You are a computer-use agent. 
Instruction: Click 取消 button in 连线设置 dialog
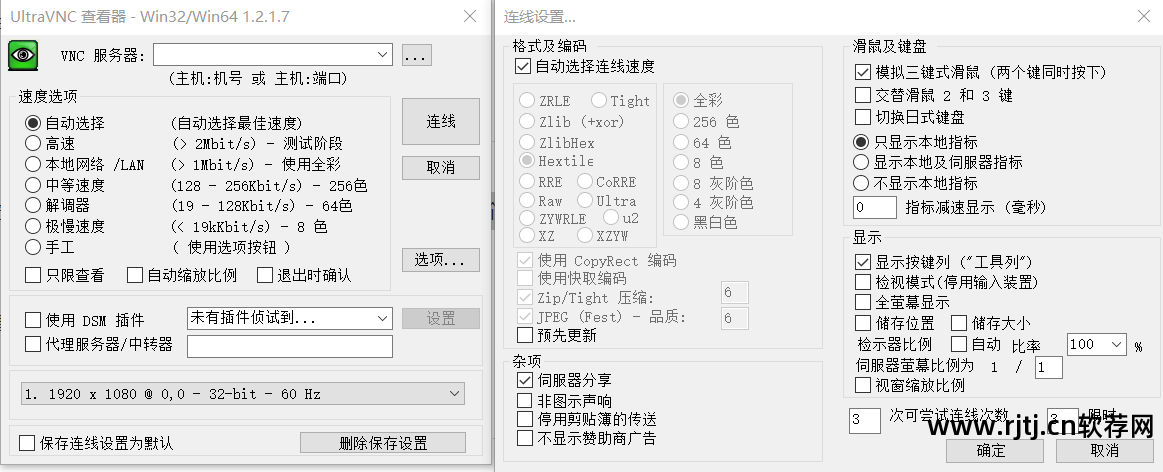[x=1104, y=450]
